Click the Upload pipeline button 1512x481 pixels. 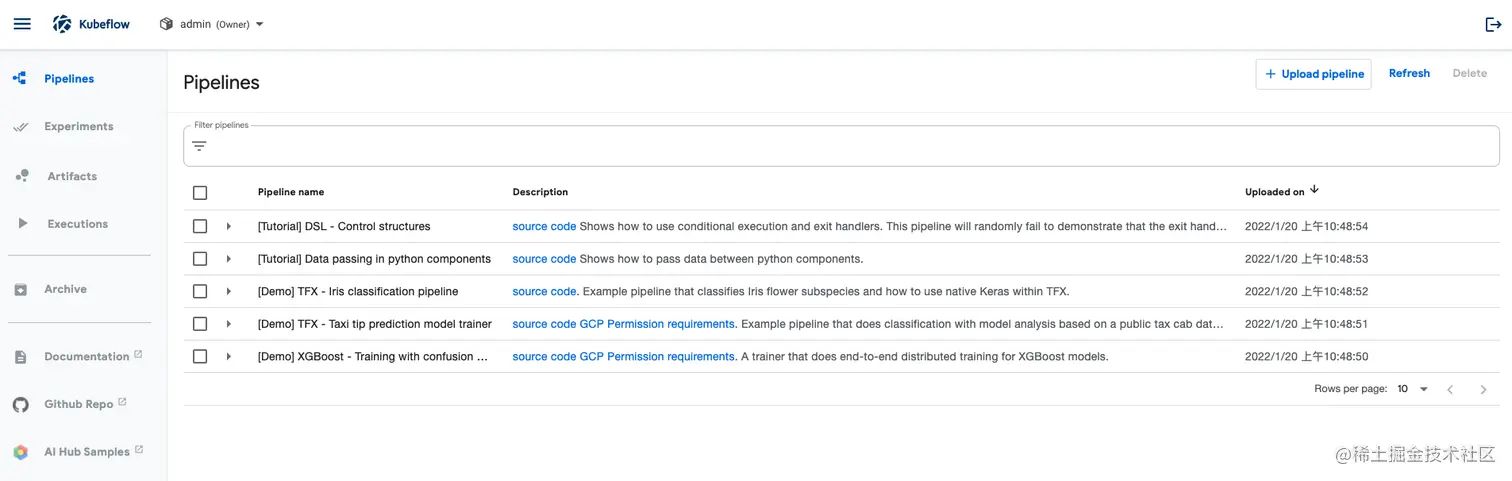[1313, 74]
